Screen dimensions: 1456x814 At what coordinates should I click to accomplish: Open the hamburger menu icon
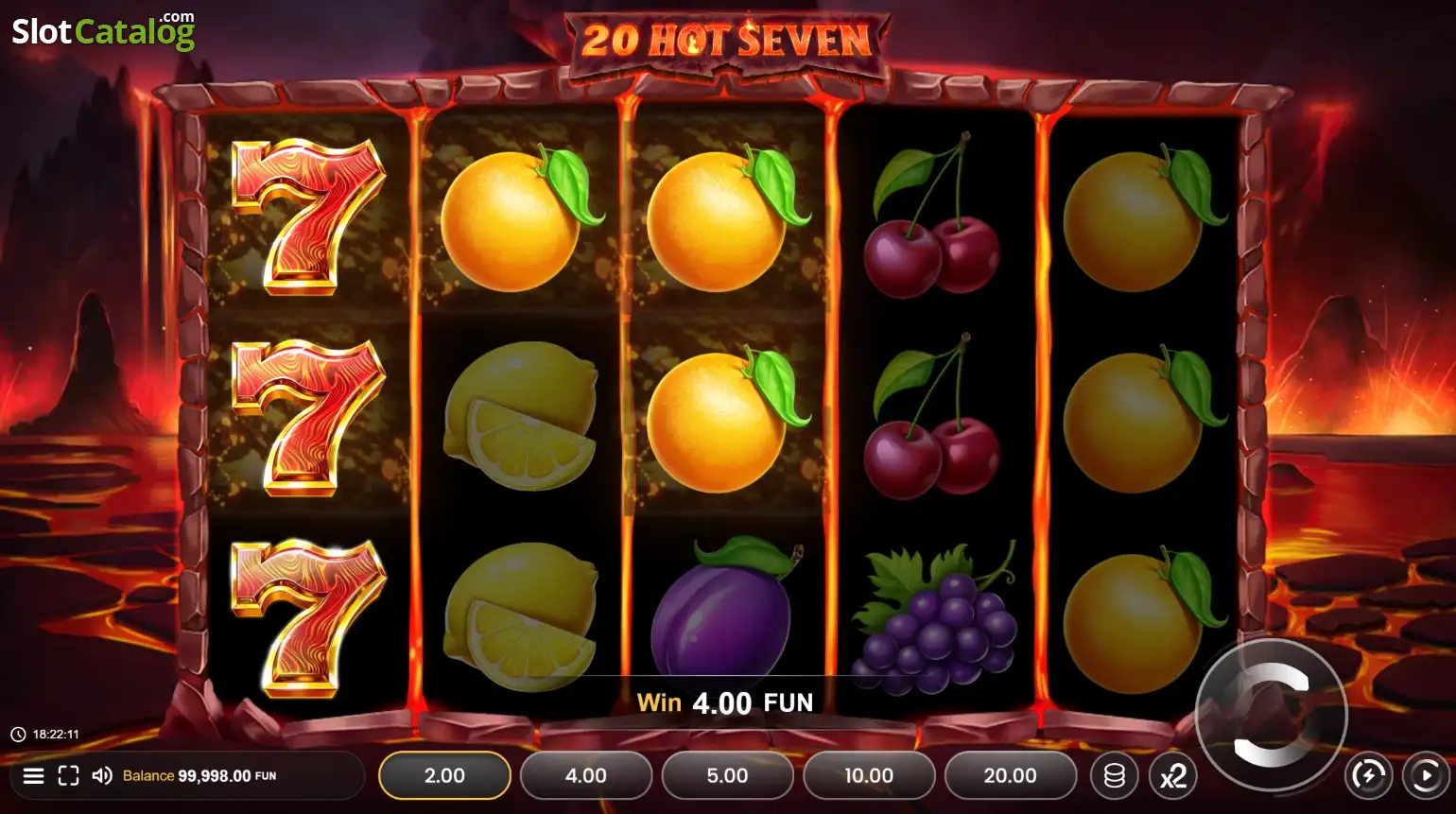(33, 776)
